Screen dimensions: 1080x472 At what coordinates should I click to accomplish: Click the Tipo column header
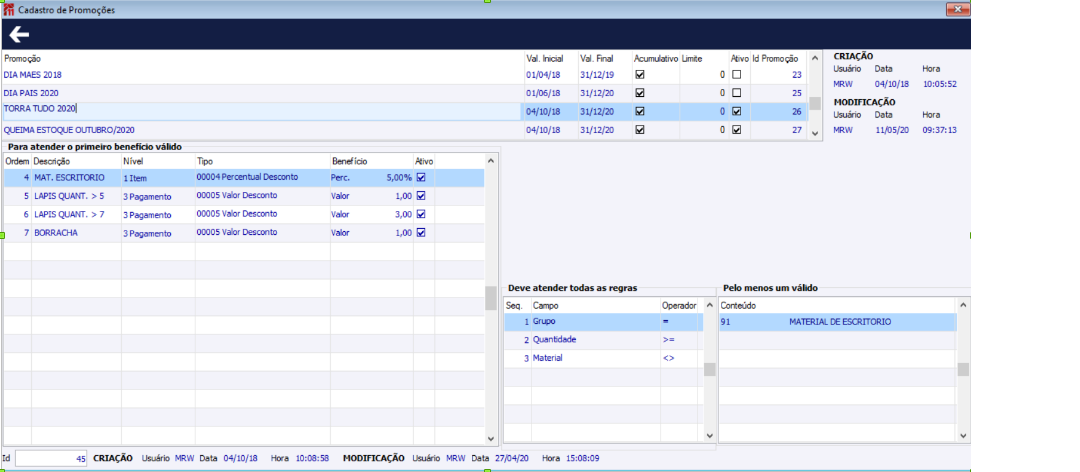(205, 161)
